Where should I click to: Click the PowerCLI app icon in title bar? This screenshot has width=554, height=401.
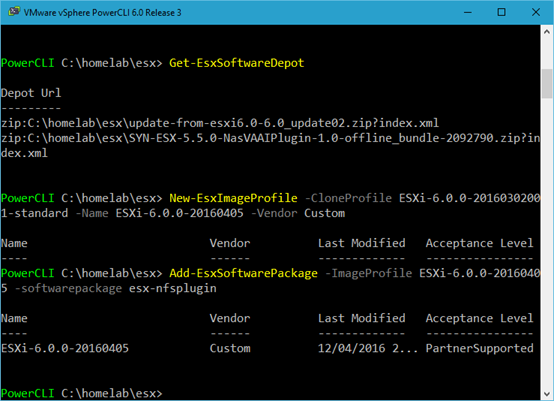click(x=14, y=12)
